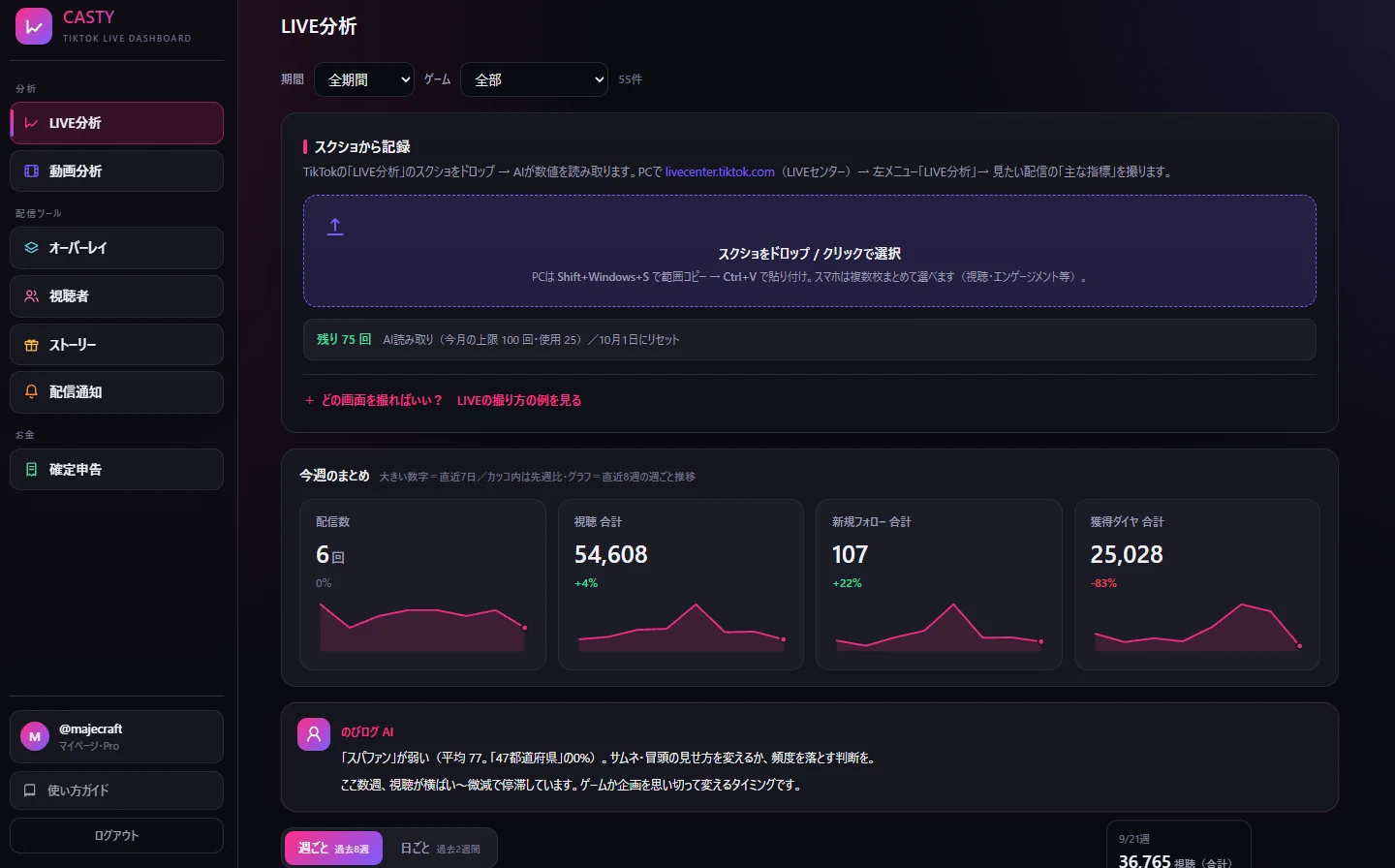1395x868 pixels.
Task: Open 確定申告 page
Action: [117, 470]
